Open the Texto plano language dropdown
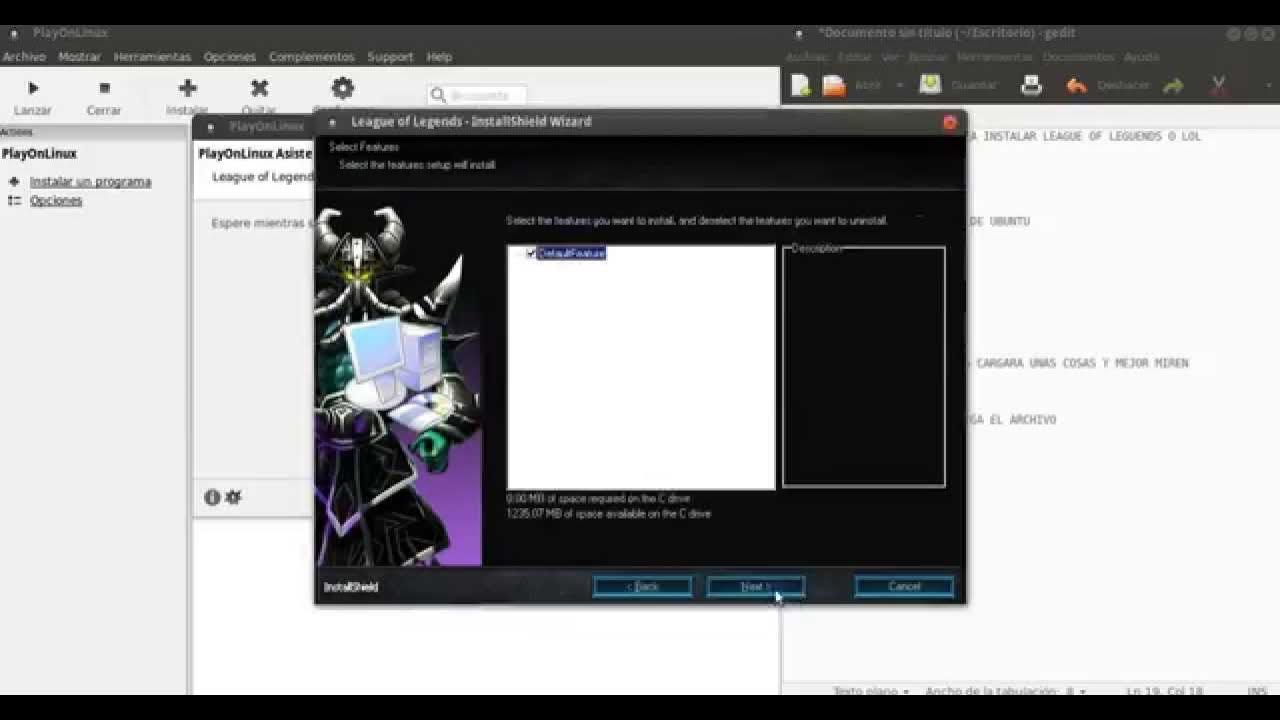 click(x=871, y=691)
